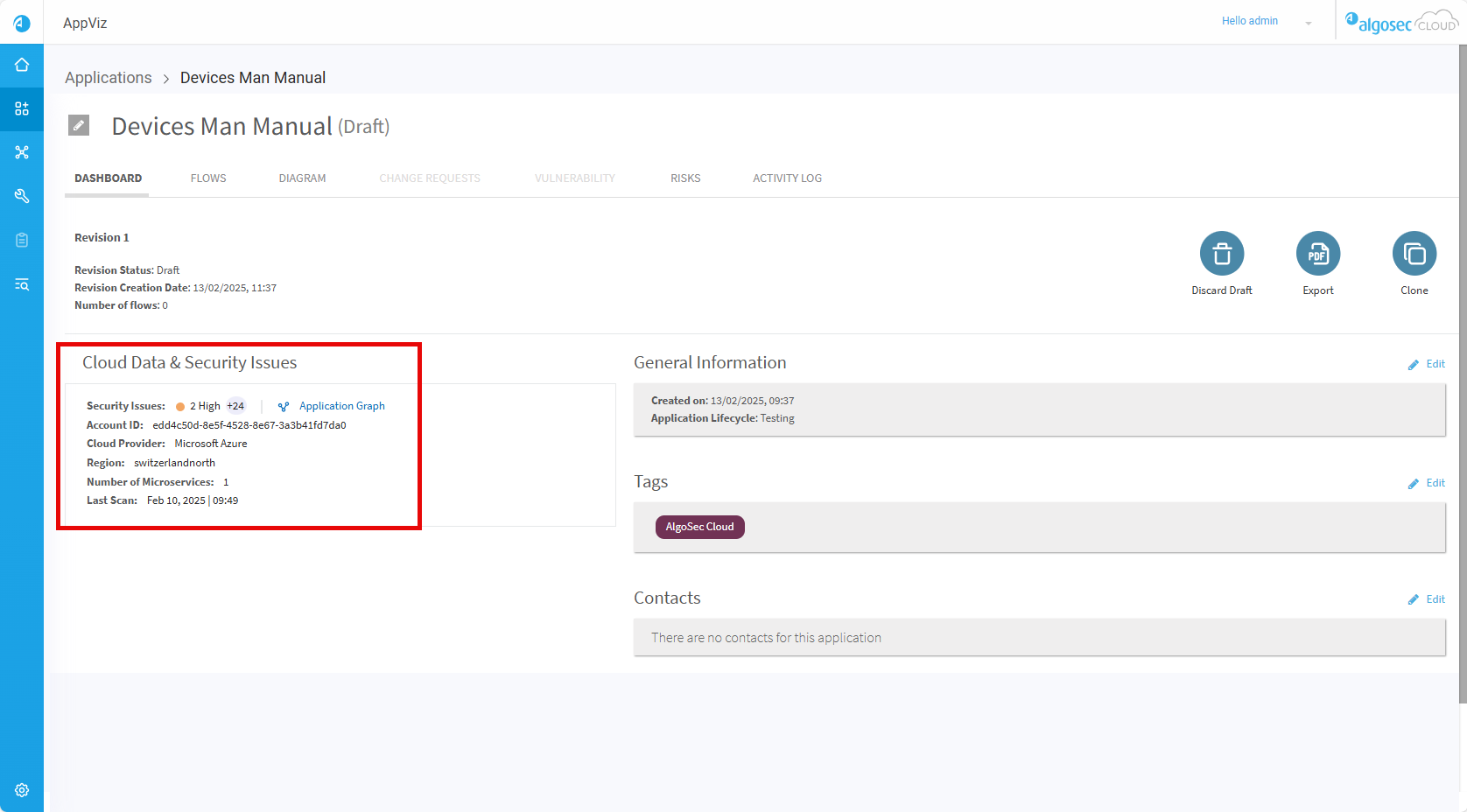View the Activity Log tab
Image resolution: width=1467 pixels, height=812 pixels.
click(x=787, y=178)
